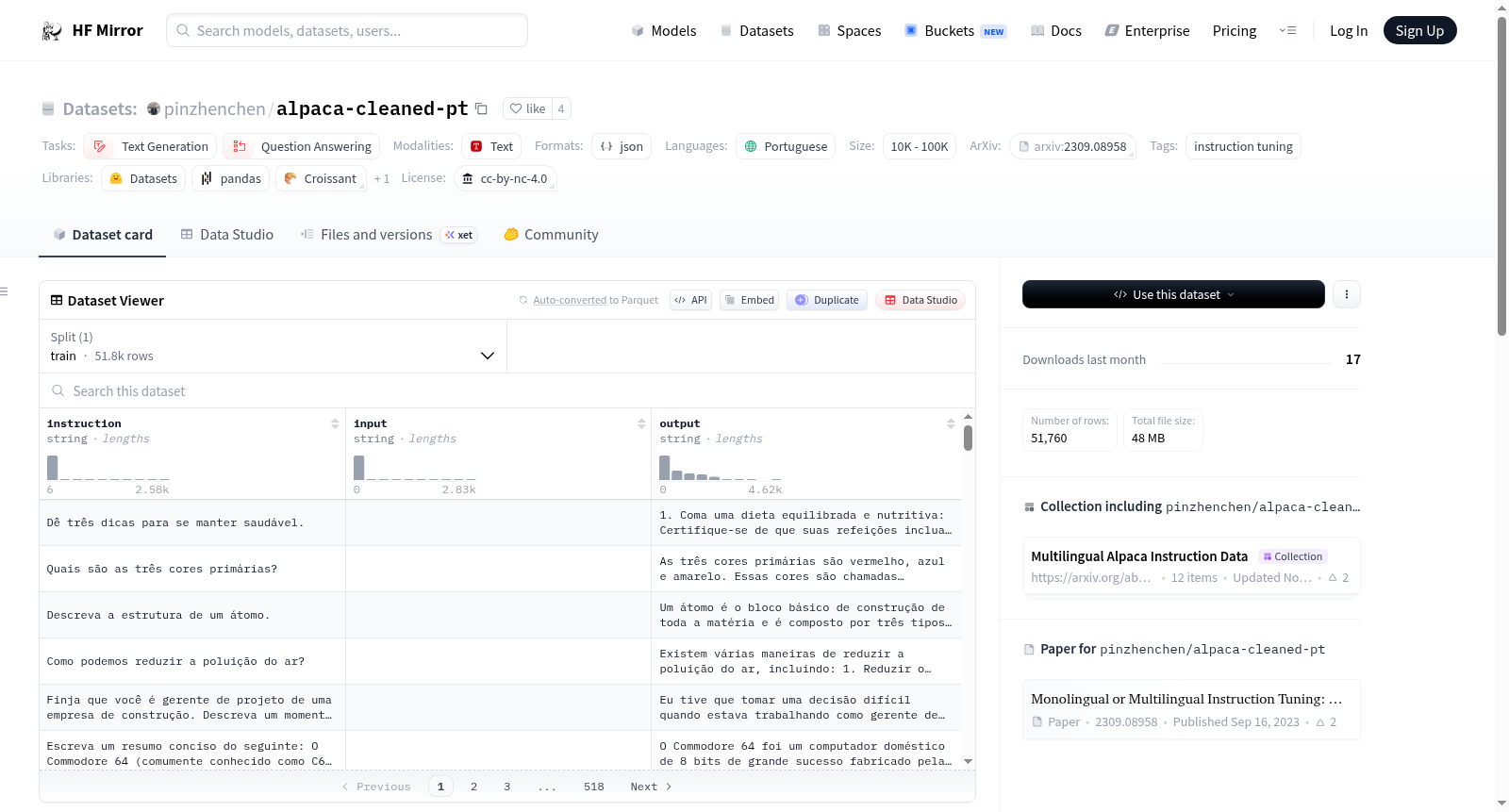1509x812 pixels.
Task: Click the Embed button
Action: 749,300
